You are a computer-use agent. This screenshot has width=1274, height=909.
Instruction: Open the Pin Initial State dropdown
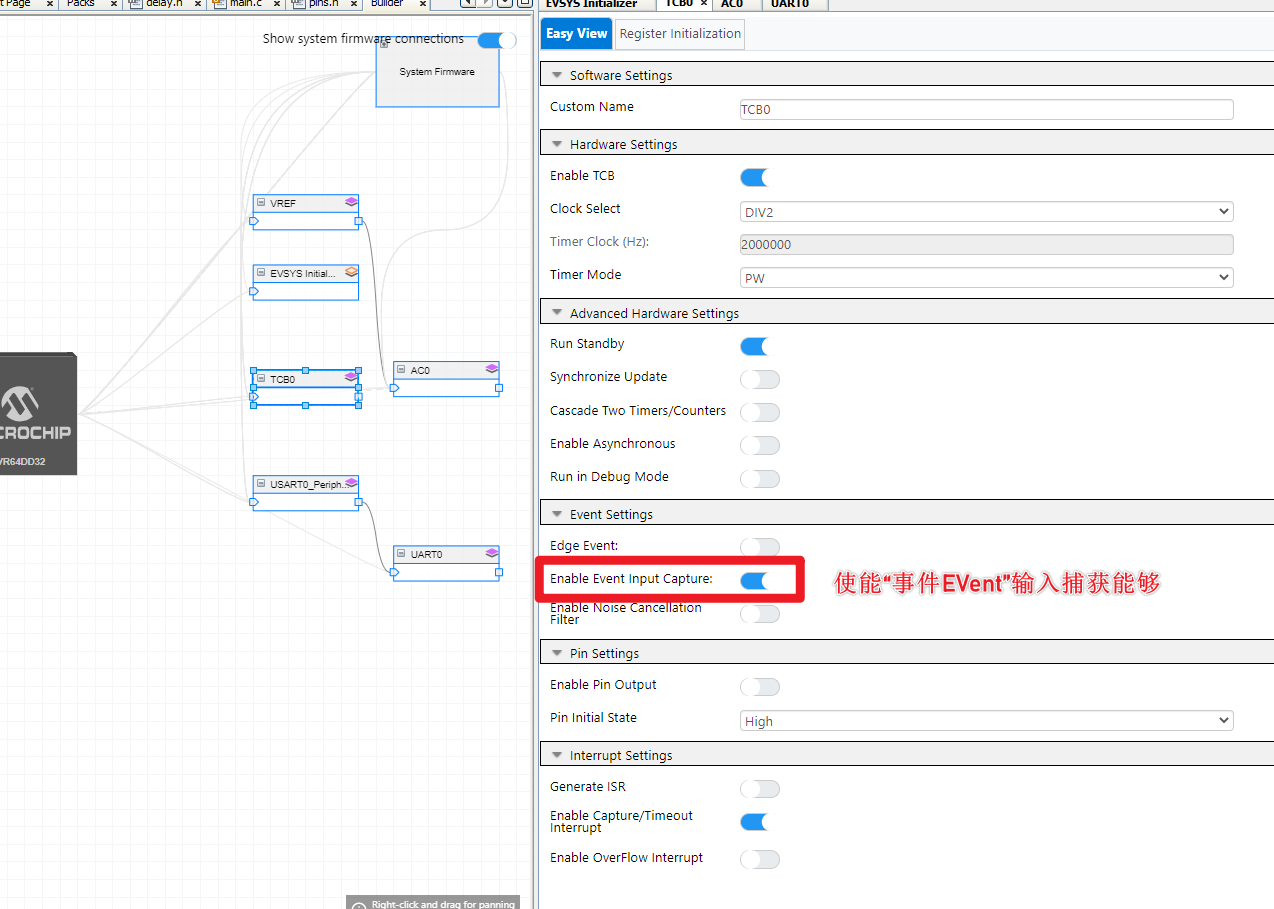click(x=986, y=720)
